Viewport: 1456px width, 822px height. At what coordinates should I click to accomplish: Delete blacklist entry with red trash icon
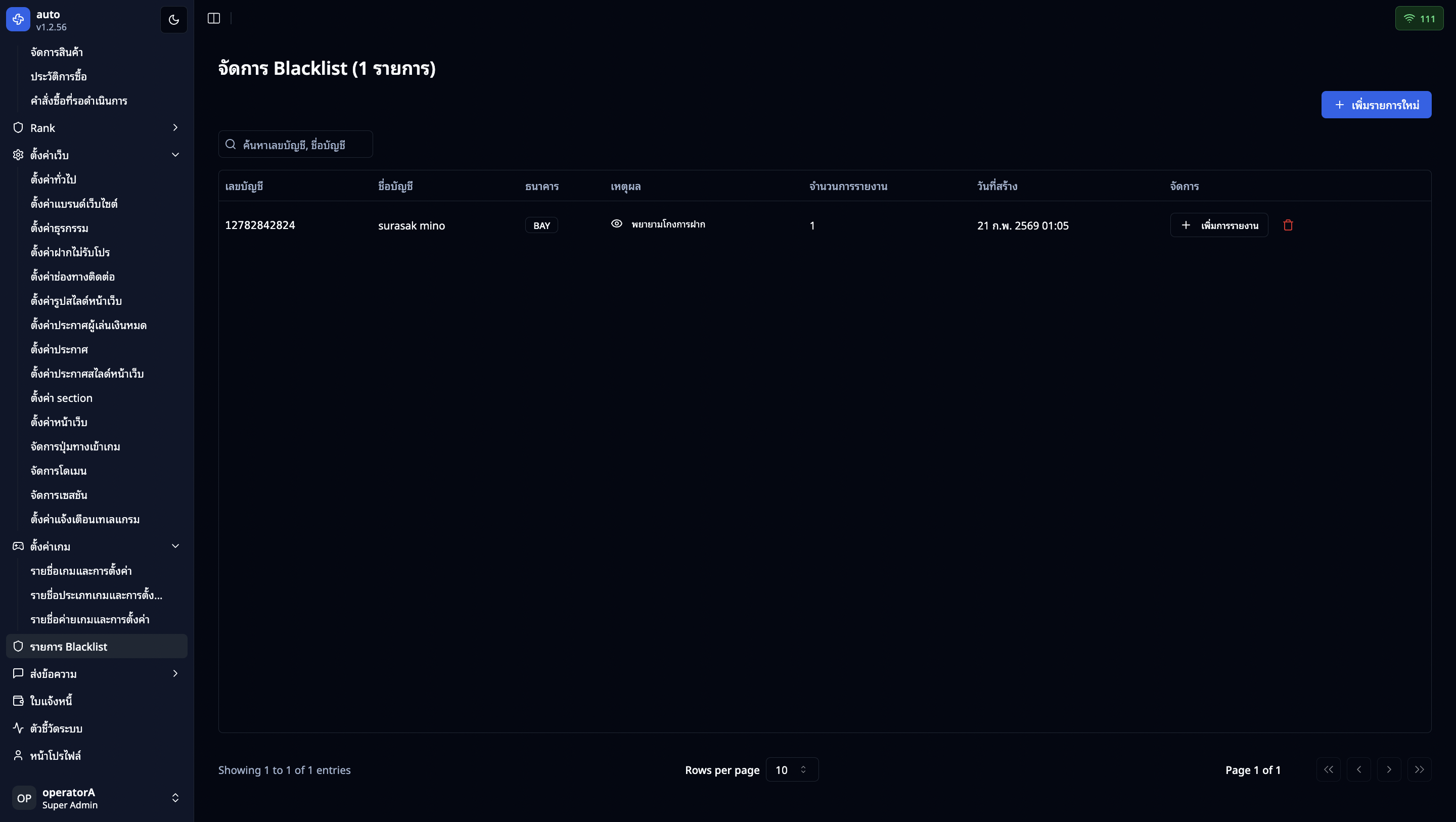(x=1288, y=225)
